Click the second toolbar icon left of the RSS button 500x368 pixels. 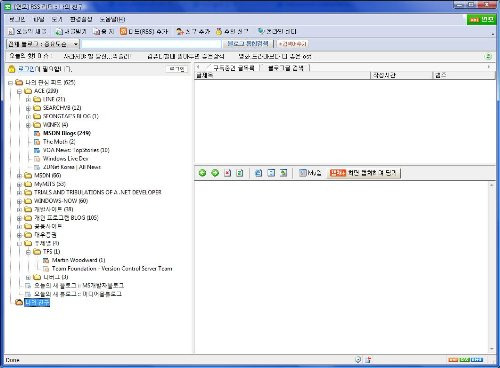(x=59, y=31)
